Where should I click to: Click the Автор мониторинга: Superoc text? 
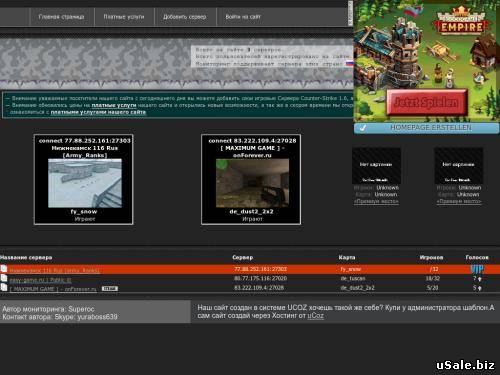48,309
